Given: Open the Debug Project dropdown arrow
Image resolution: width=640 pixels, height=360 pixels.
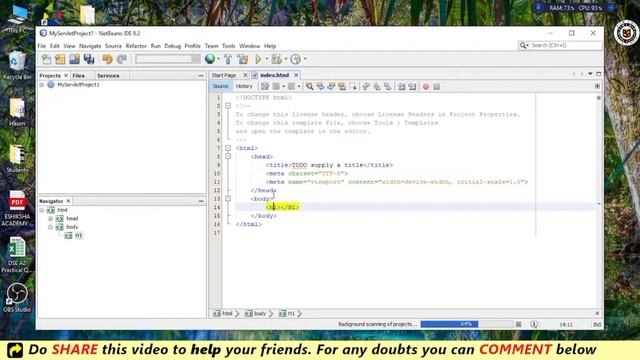Looking at the screenshot, I should click(286, 60).
